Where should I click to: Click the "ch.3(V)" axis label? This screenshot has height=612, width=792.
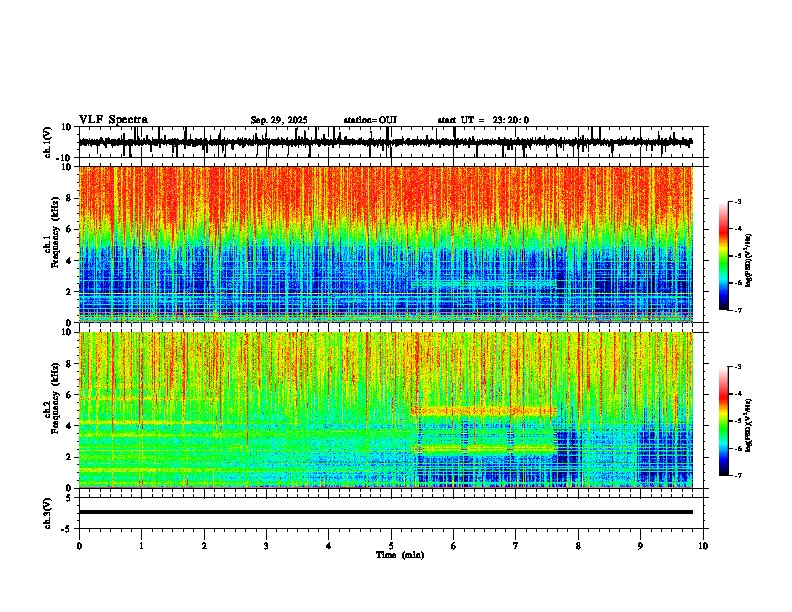[48, 514]
